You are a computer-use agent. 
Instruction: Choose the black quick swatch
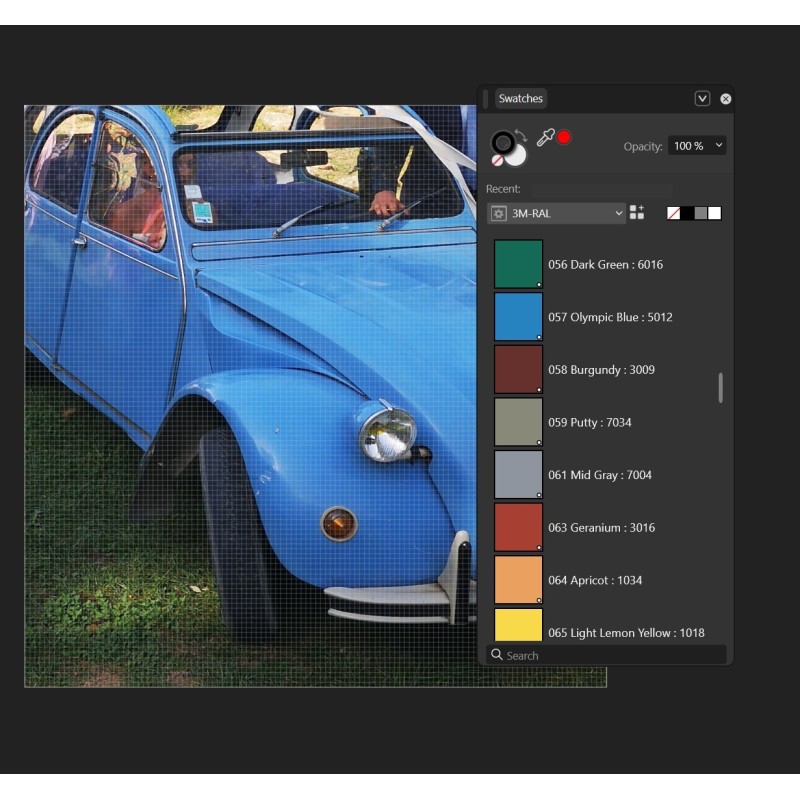coord(688,213)
